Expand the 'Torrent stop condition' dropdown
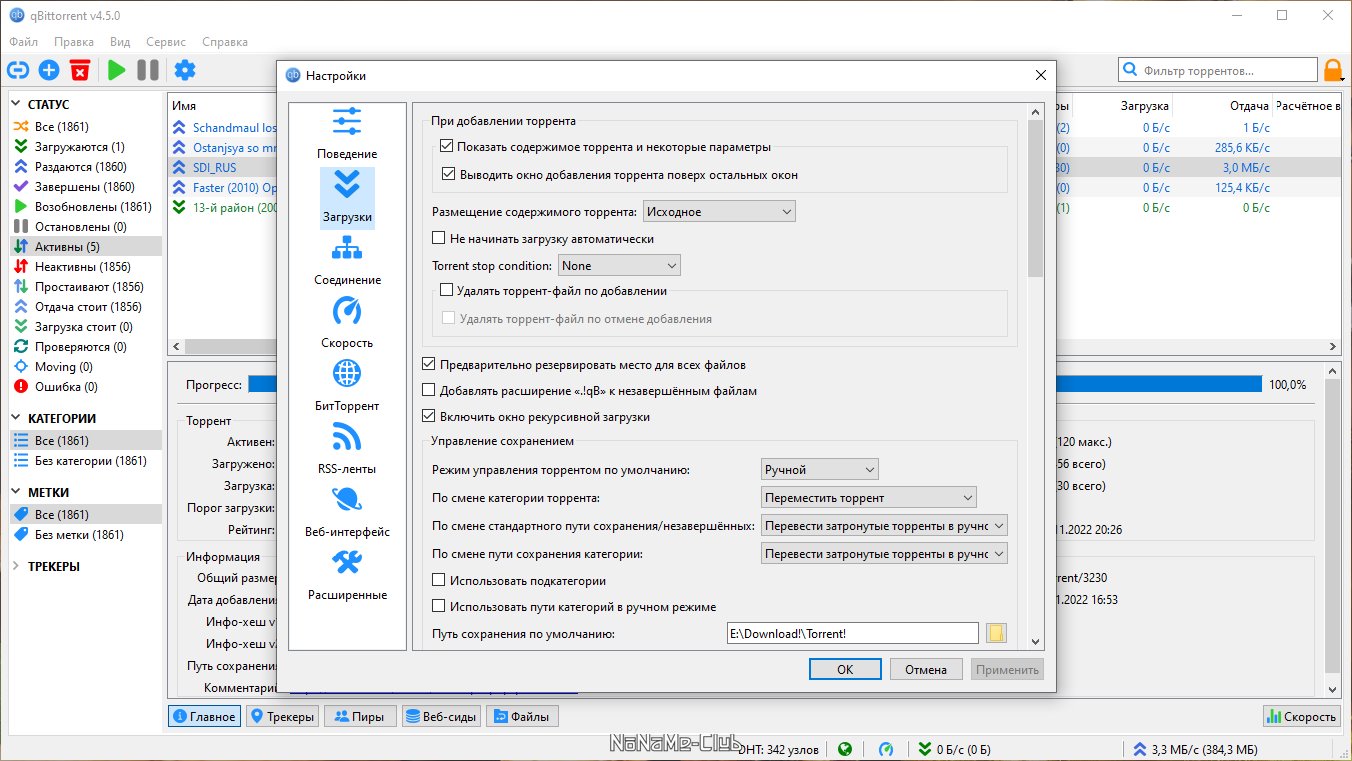This screenshot has width=1352, height=761. click(619, 266)
